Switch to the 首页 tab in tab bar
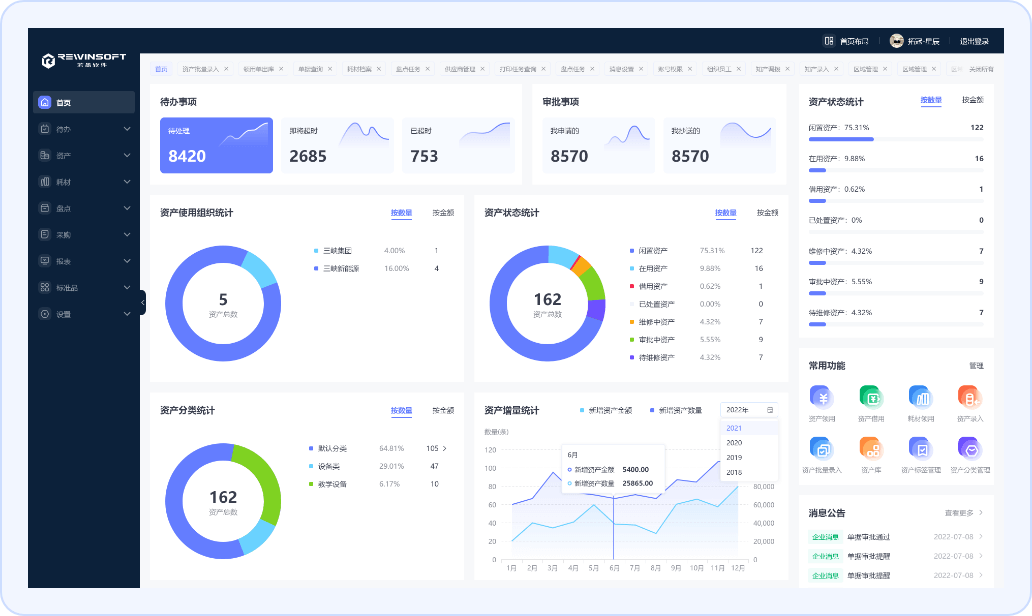This screenshot has height=616, width=1032. [x=161, y=70]
